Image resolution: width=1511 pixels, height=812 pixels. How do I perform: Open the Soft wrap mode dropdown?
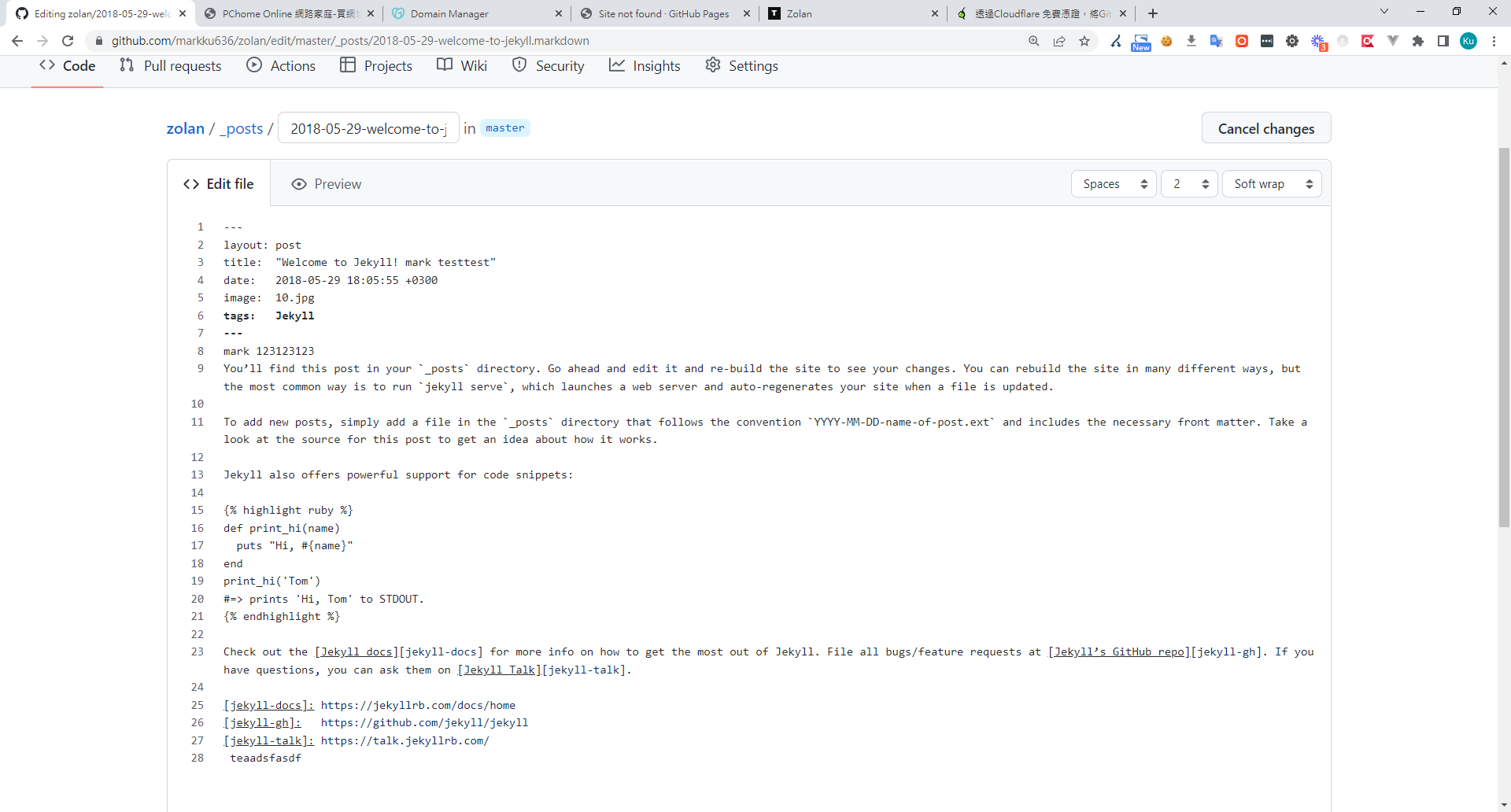click(1272, 184)
